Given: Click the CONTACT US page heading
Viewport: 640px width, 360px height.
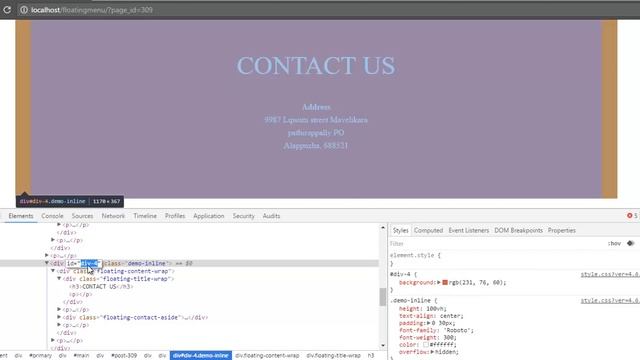Looking at the screenshot, I should point(316,65).
